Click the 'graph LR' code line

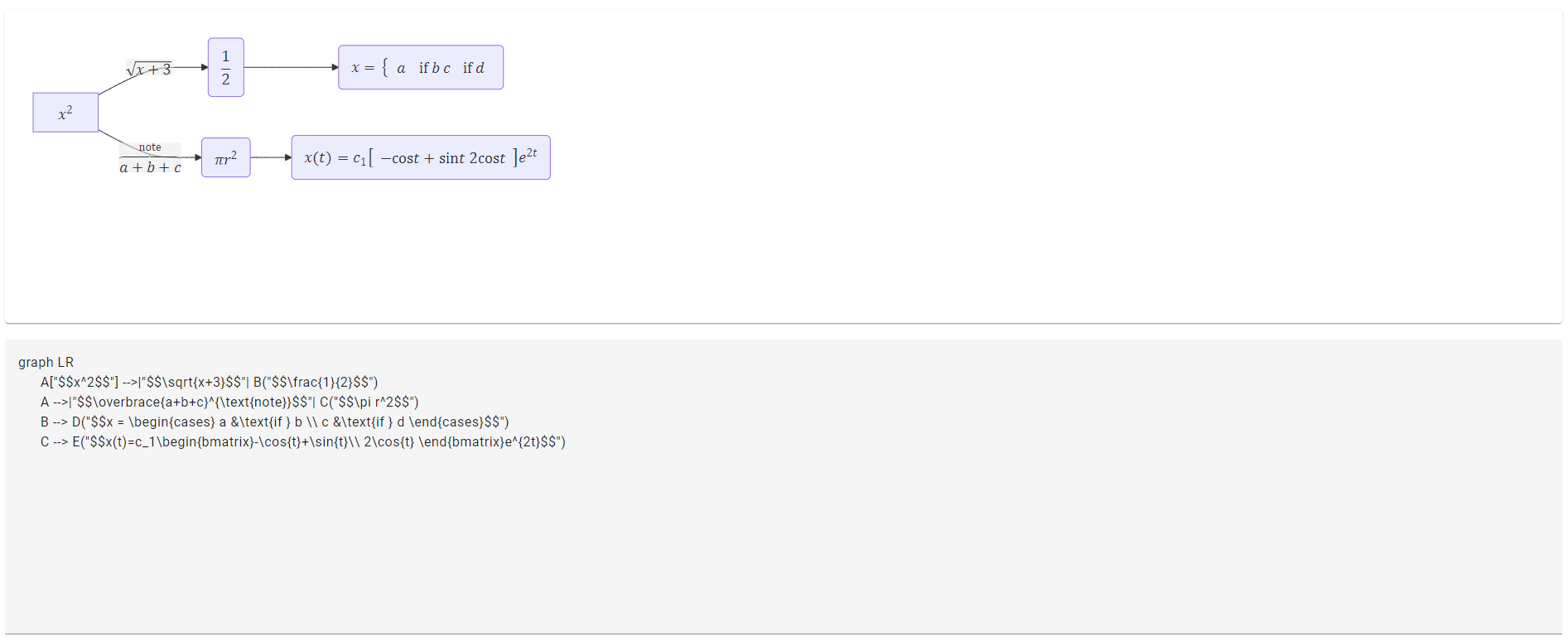(46, 363)
